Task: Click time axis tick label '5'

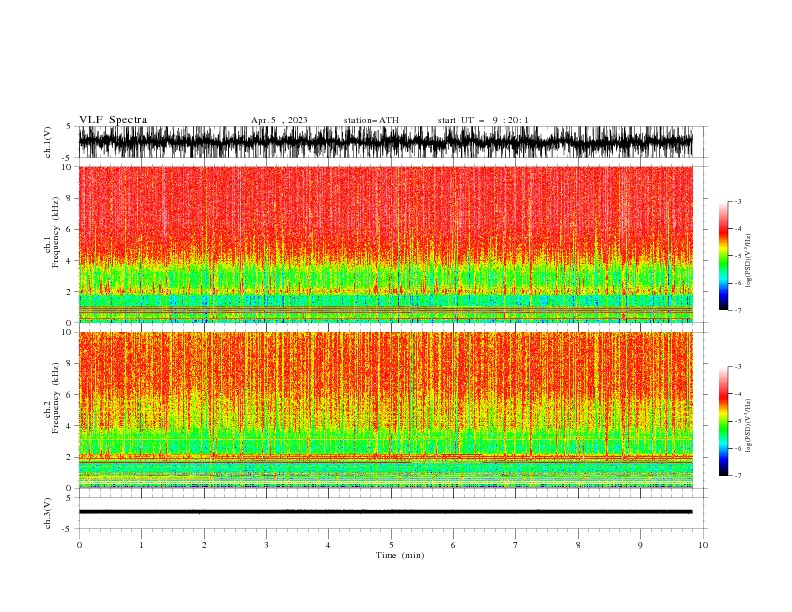Action: point(391,545)
